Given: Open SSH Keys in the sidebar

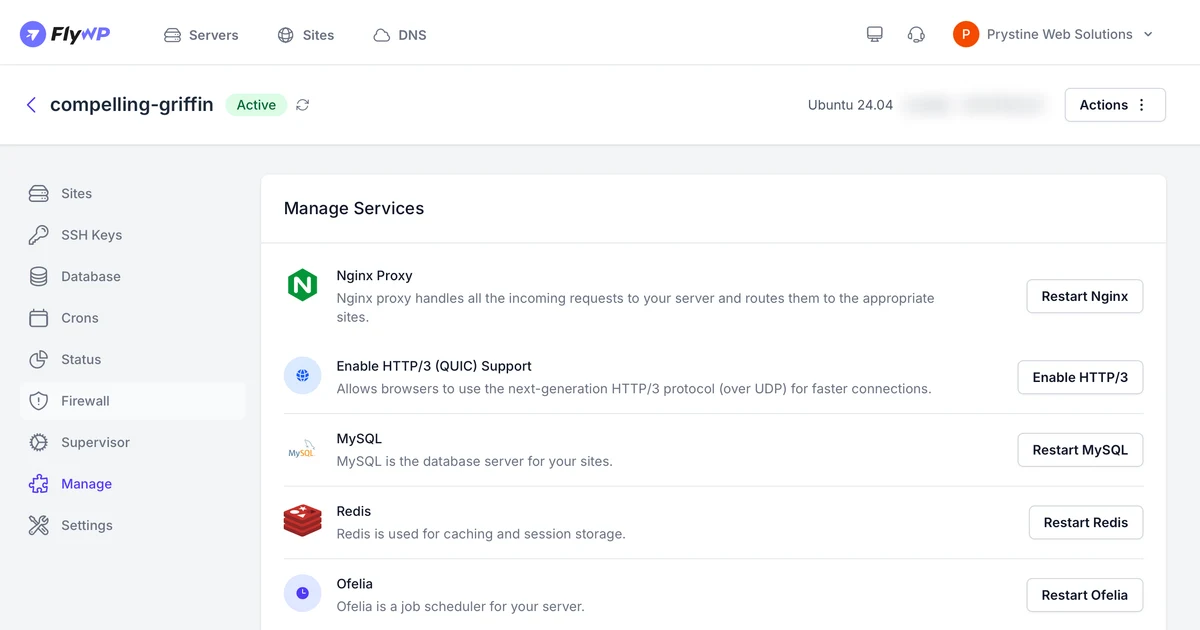Looking at the screenshot, I should tap(132, 235).
